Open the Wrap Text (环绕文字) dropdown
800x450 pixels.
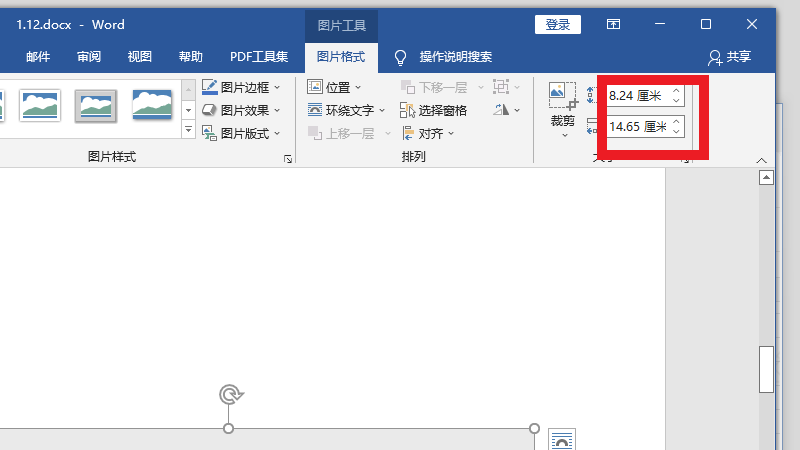pyautogui.click(x=346, y=110)
